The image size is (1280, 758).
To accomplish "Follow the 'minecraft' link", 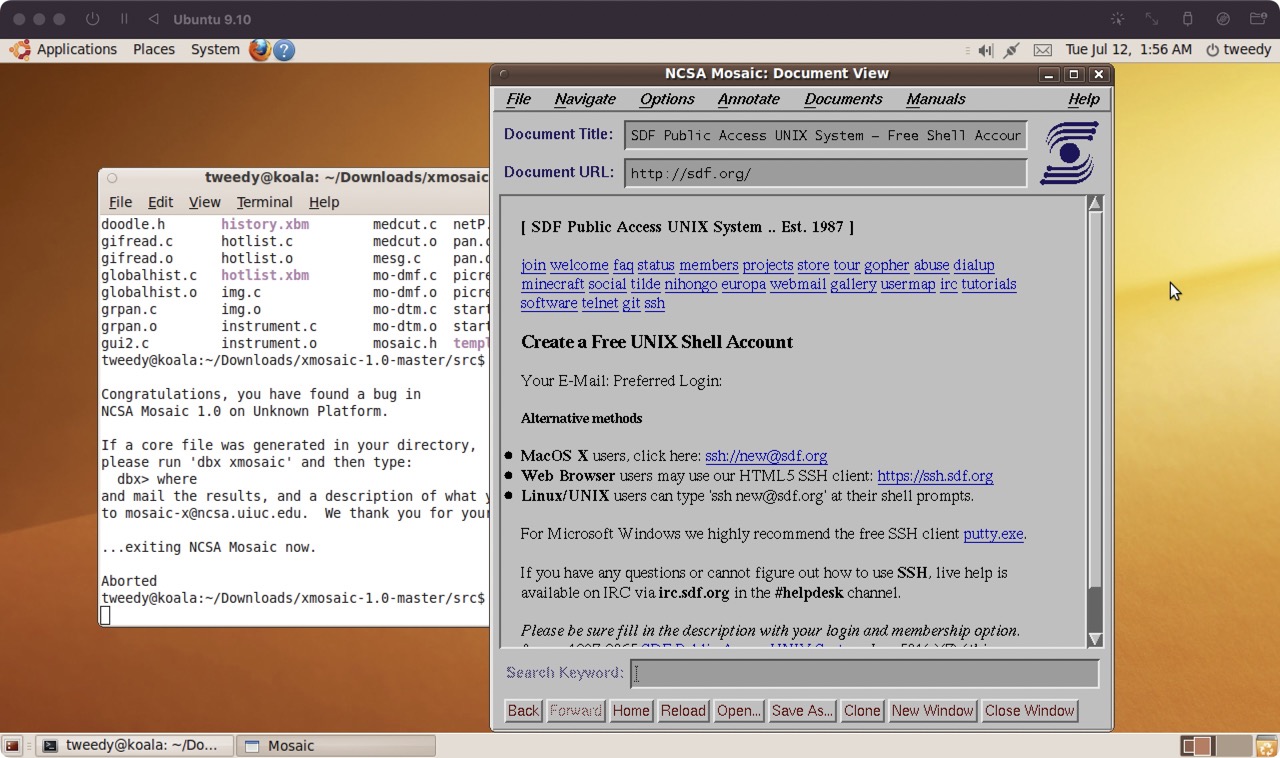I will pyautogui.click(x=552, y=284).
